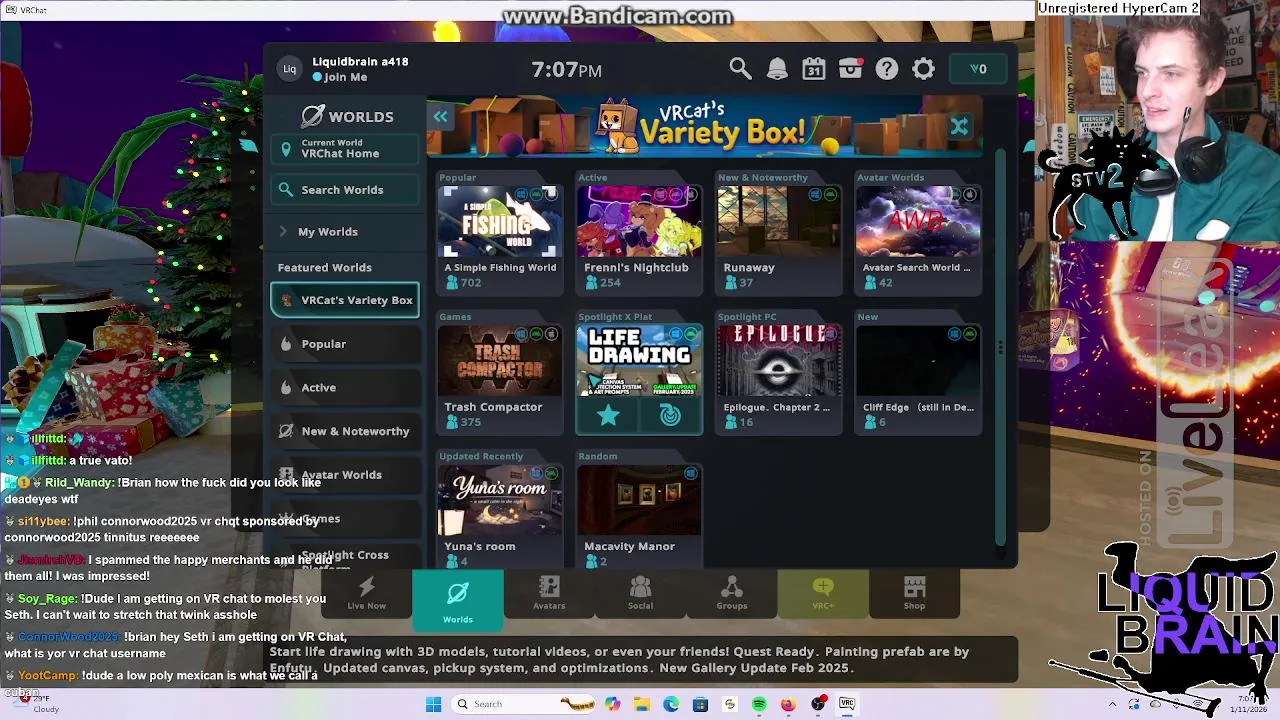This screenshot has width=1280, height=720.
Task: Select VRCat's Variety Box category
Action: (345, 300)
